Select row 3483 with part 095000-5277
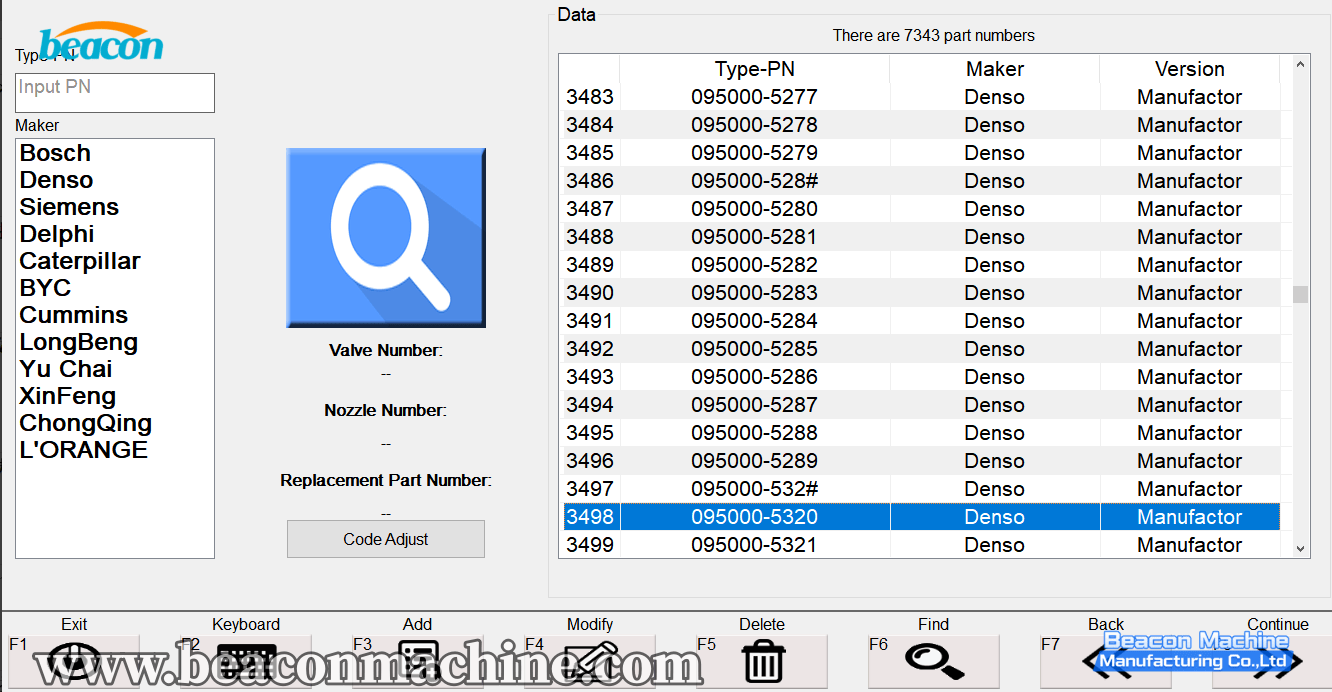 [x=754, y=97]
